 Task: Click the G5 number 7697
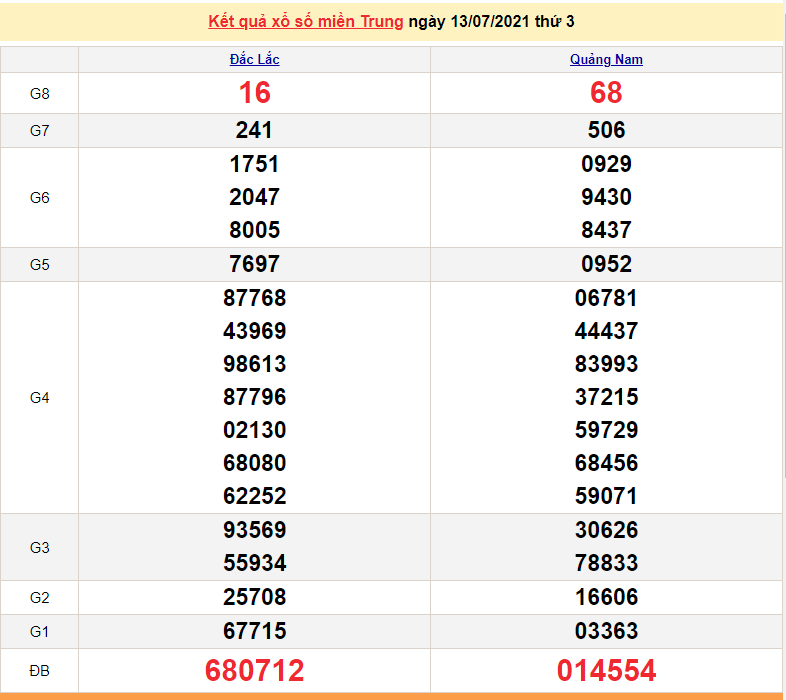pyautogui.click(x=254, y=264)
